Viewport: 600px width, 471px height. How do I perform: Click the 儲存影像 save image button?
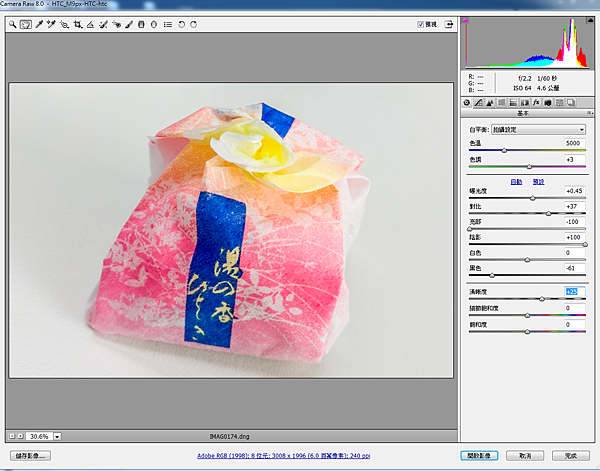point(30,456)
